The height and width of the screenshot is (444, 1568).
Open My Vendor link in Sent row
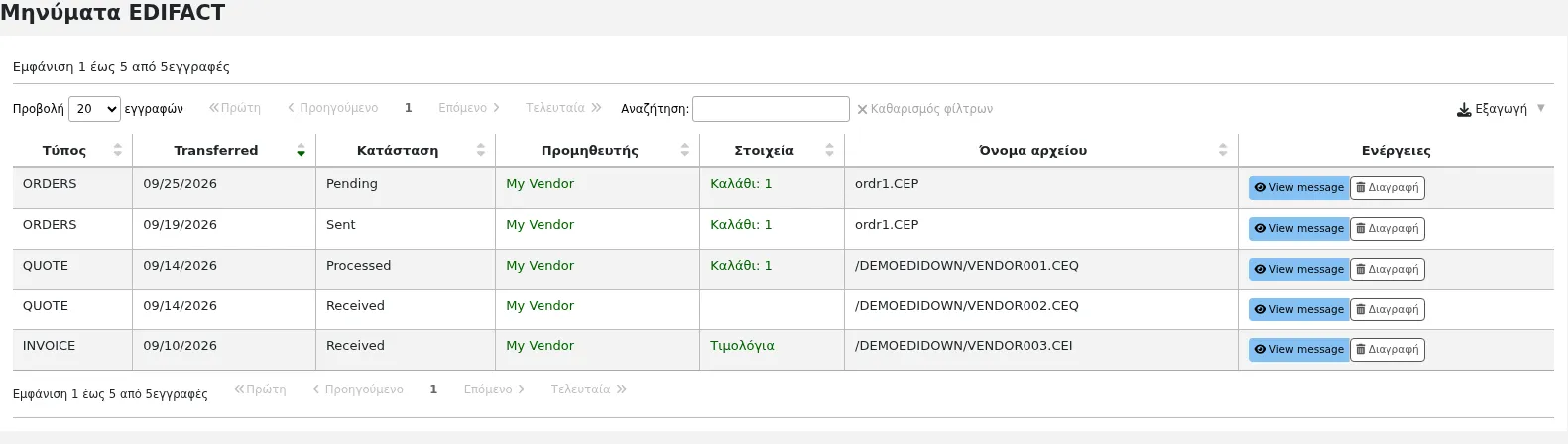540,225
